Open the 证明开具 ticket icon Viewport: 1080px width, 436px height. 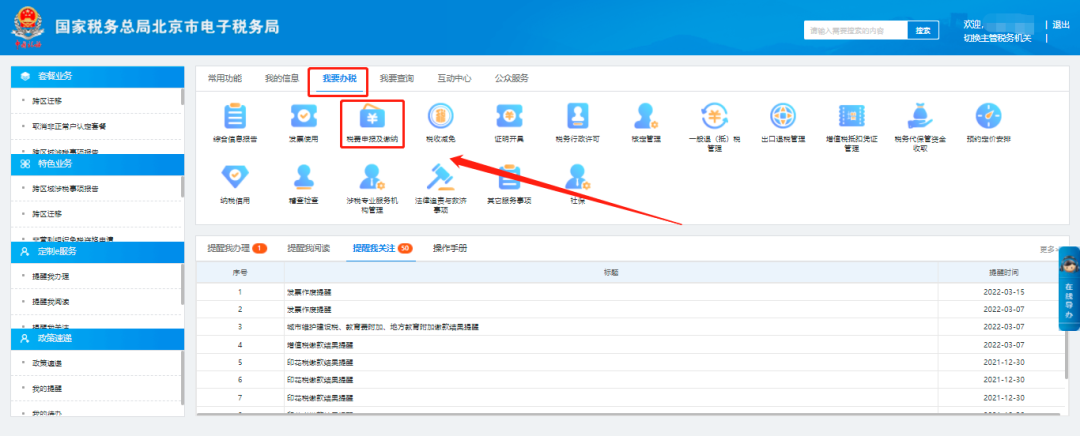click(509, 116)
